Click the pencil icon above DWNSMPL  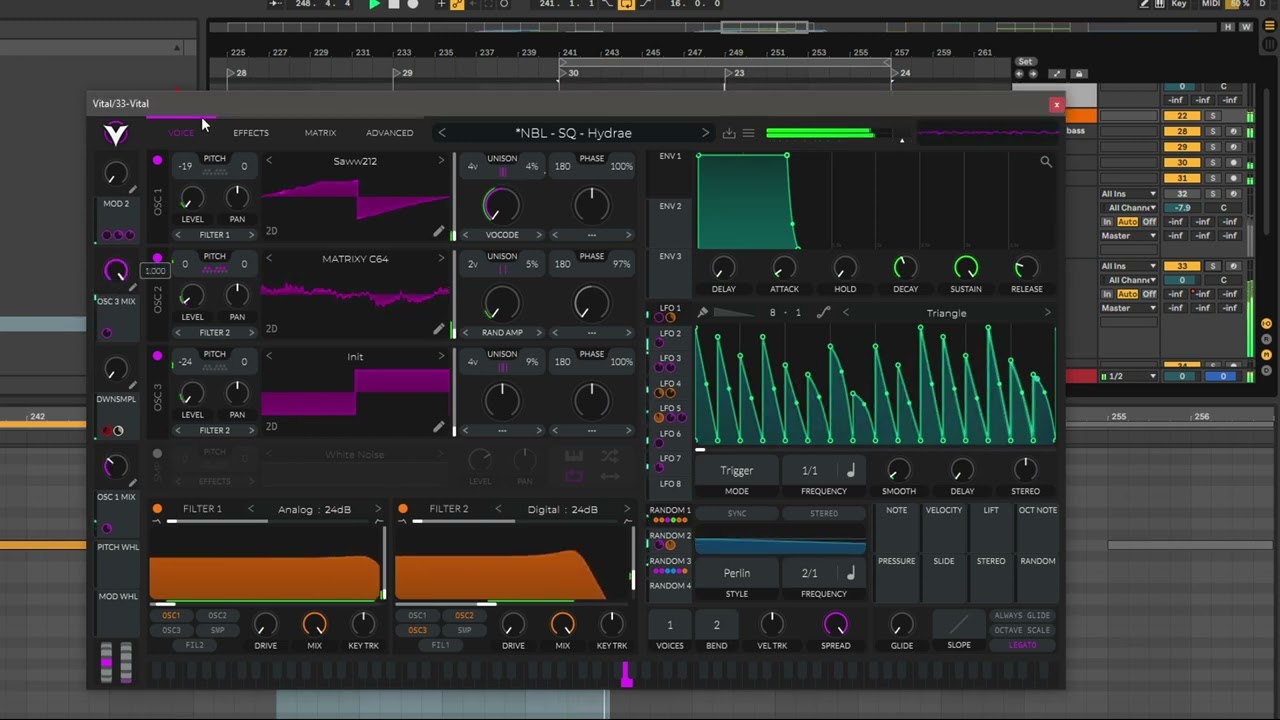click(x=133, y=386)
